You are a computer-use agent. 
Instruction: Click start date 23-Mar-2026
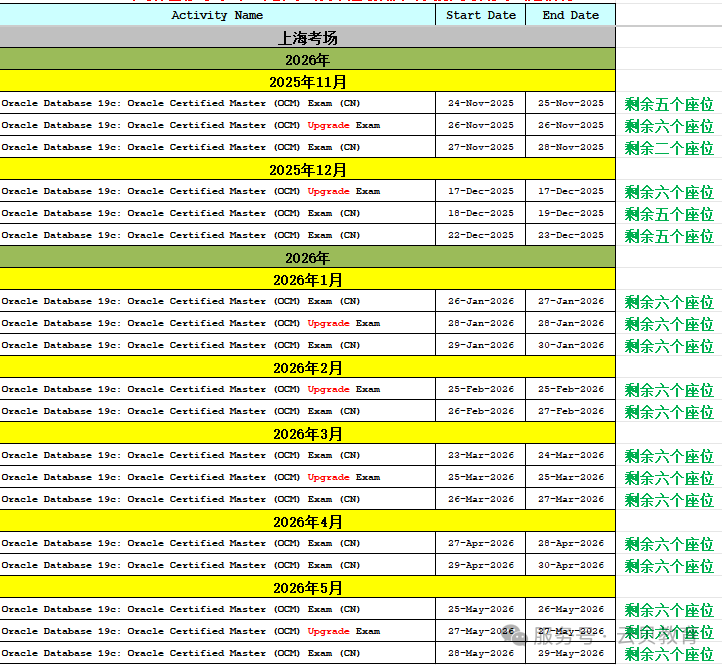click(481, 455)
